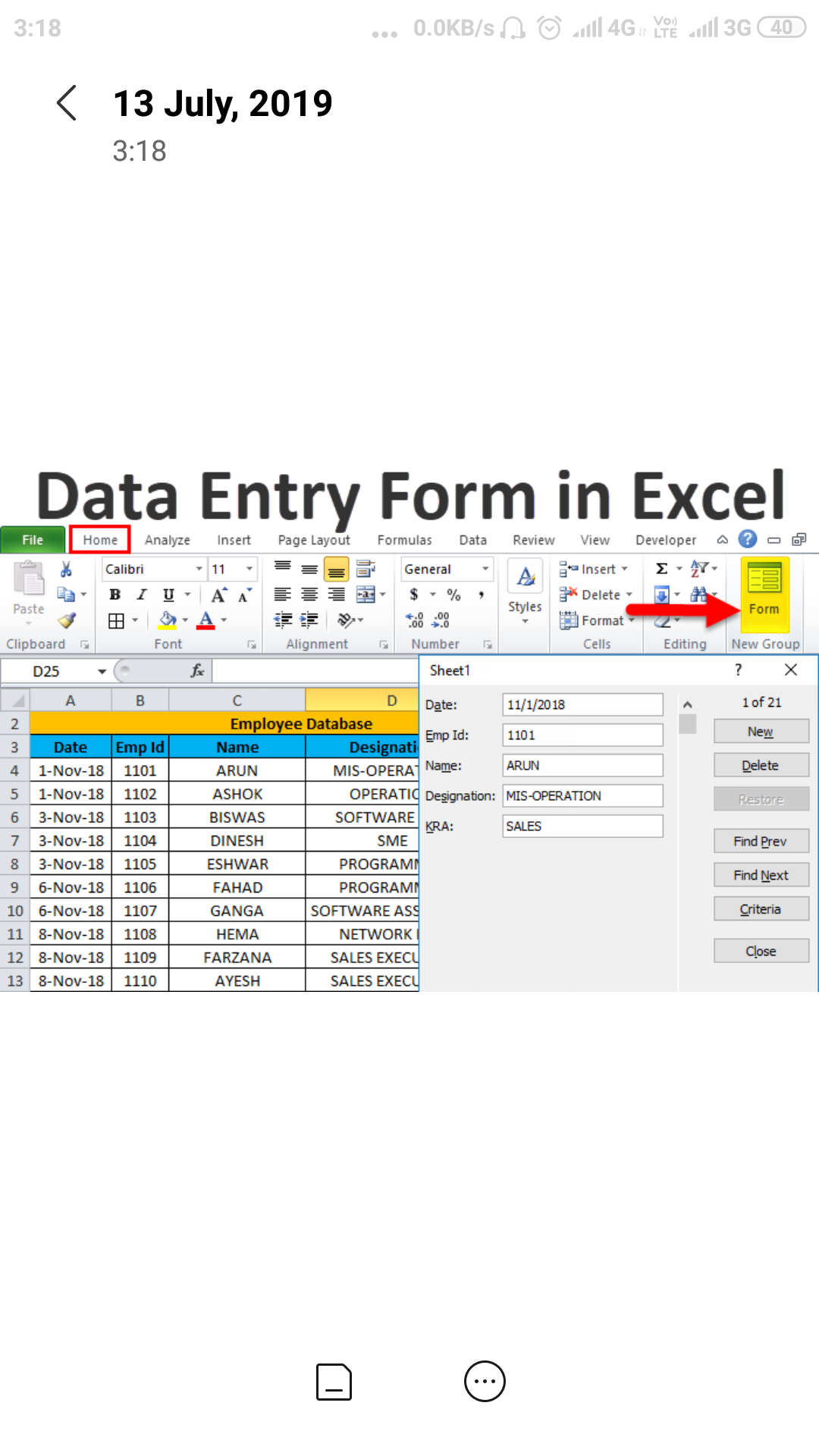This screenshot has height=1456, width=819.
Task: Open fill color dropdown arrow
Action: (185, 620)
